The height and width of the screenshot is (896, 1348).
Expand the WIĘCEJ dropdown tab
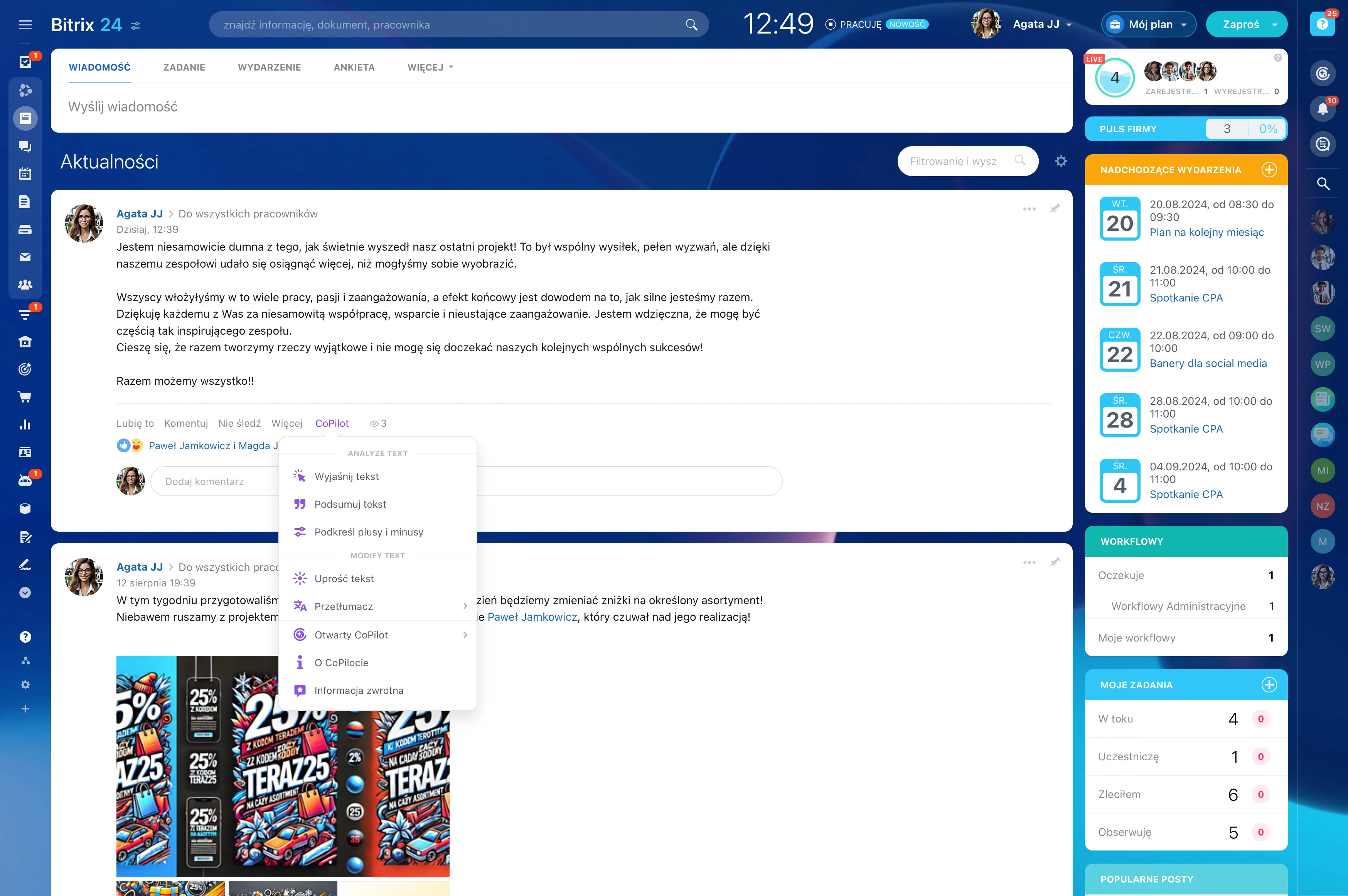pos(430,67)
